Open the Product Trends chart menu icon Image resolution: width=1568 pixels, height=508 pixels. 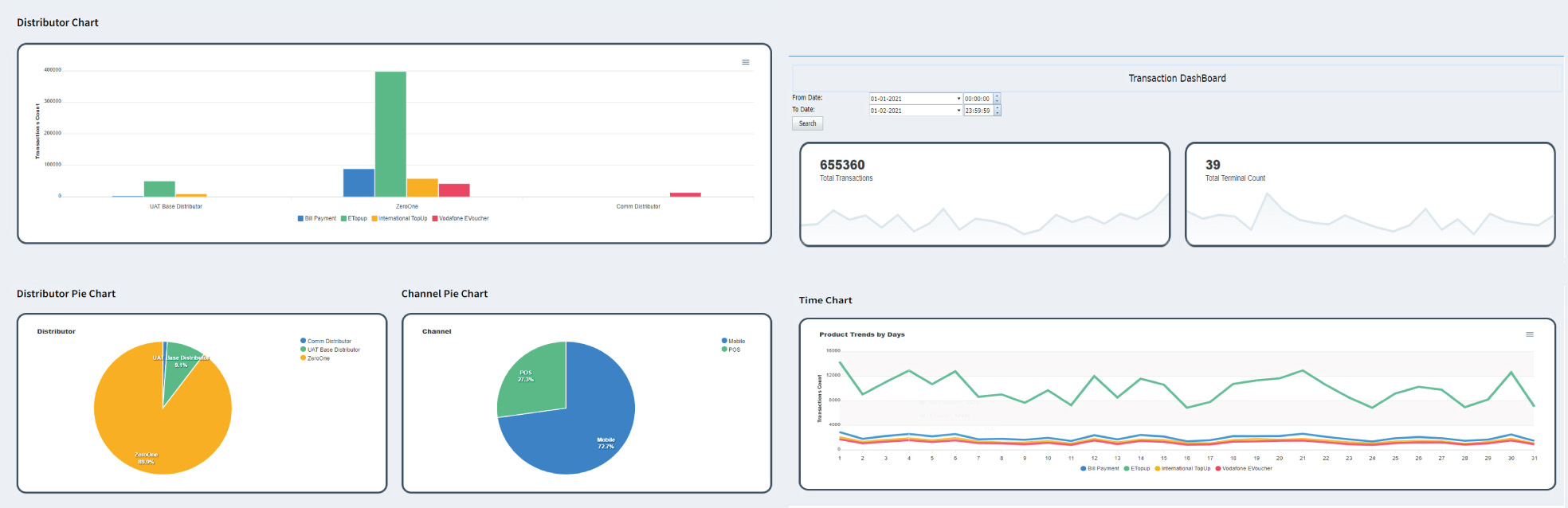[1529, 334]
